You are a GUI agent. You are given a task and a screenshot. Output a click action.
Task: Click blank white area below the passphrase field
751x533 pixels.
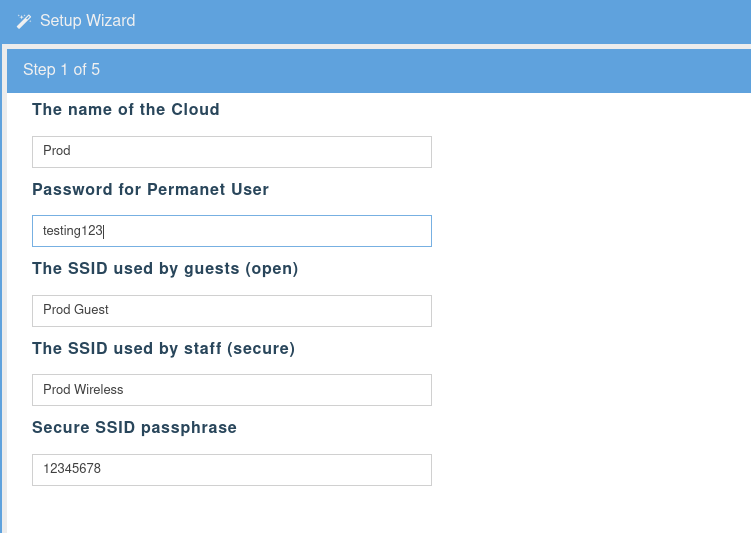click(x=300, y=510)
